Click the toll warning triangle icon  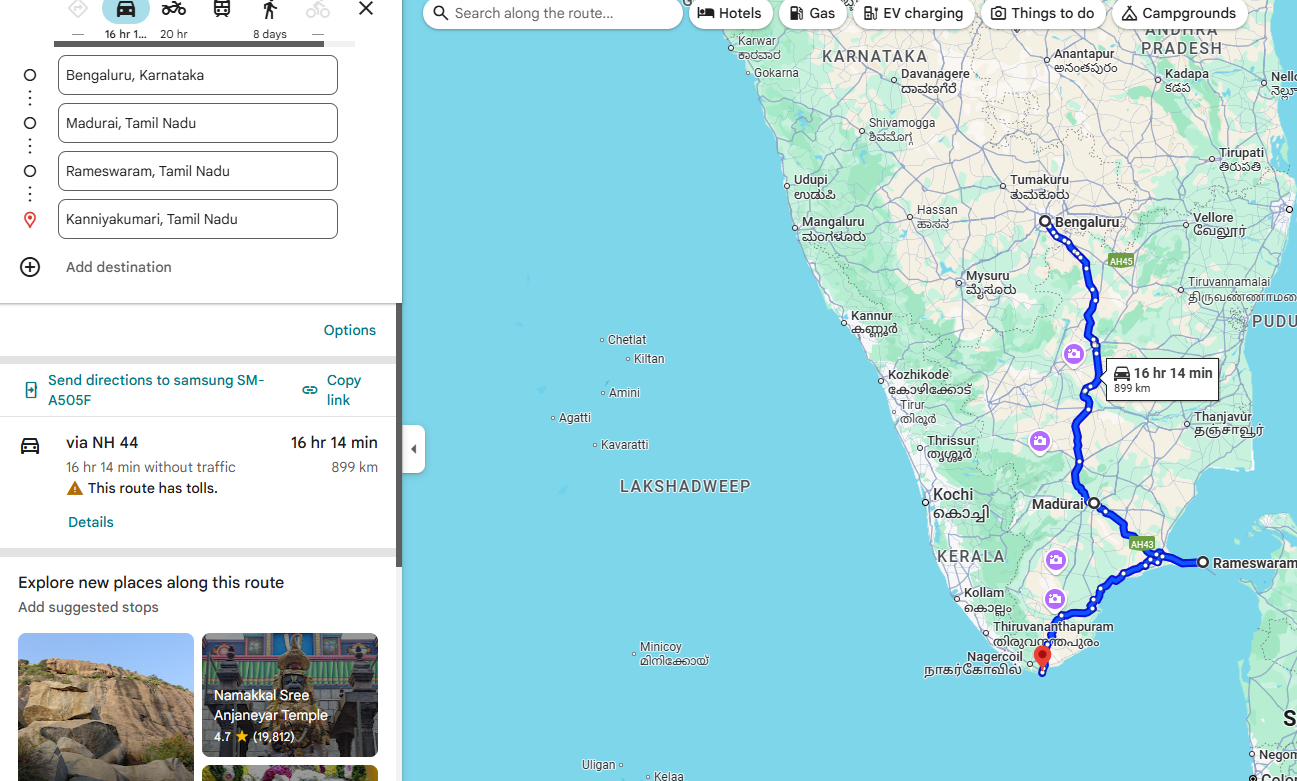tap(75, 488)
